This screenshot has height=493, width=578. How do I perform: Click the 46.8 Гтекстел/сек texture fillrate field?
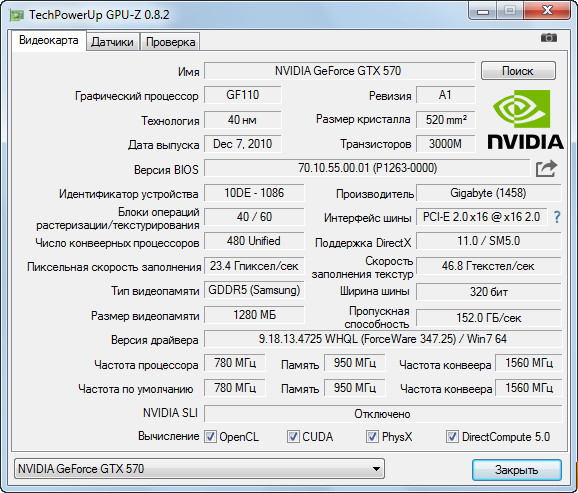click(488, 266)
